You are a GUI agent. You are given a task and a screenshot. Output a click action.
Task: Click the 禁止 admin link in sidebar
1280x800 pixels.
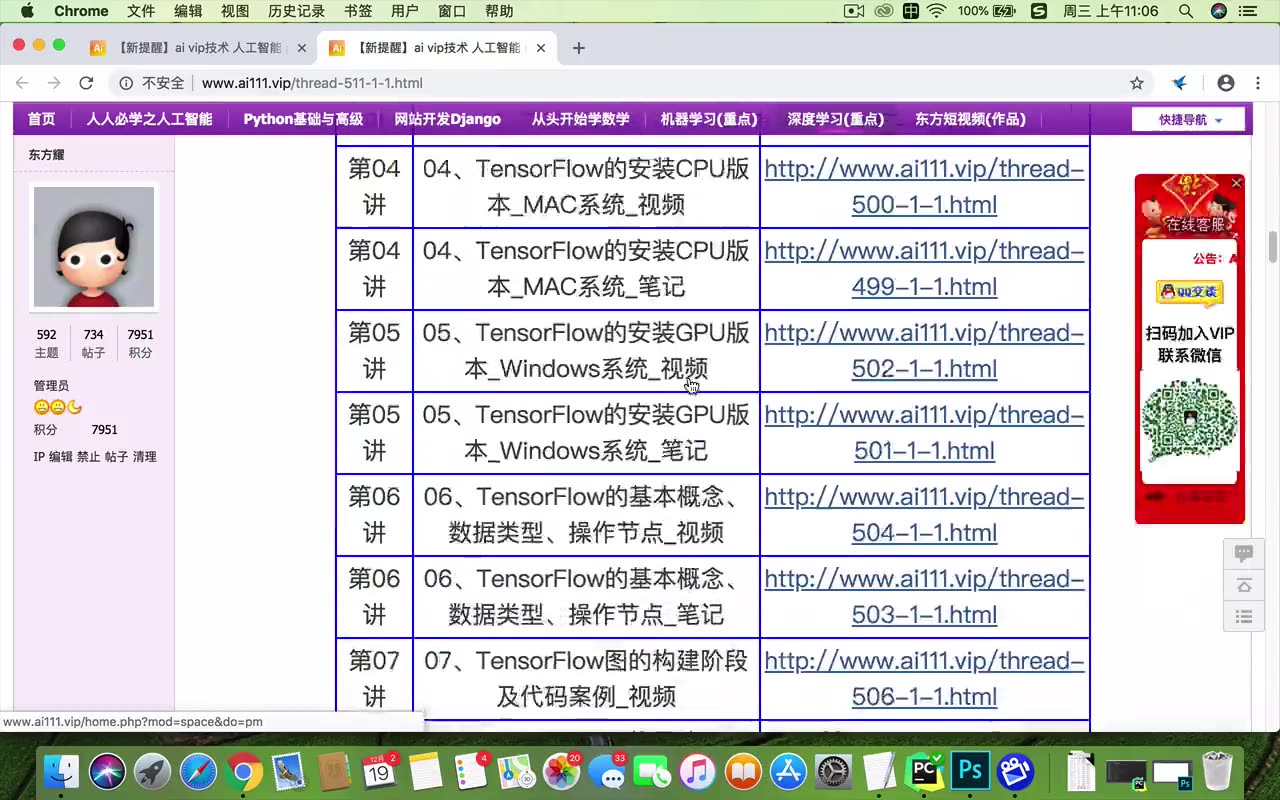point(89,457)
